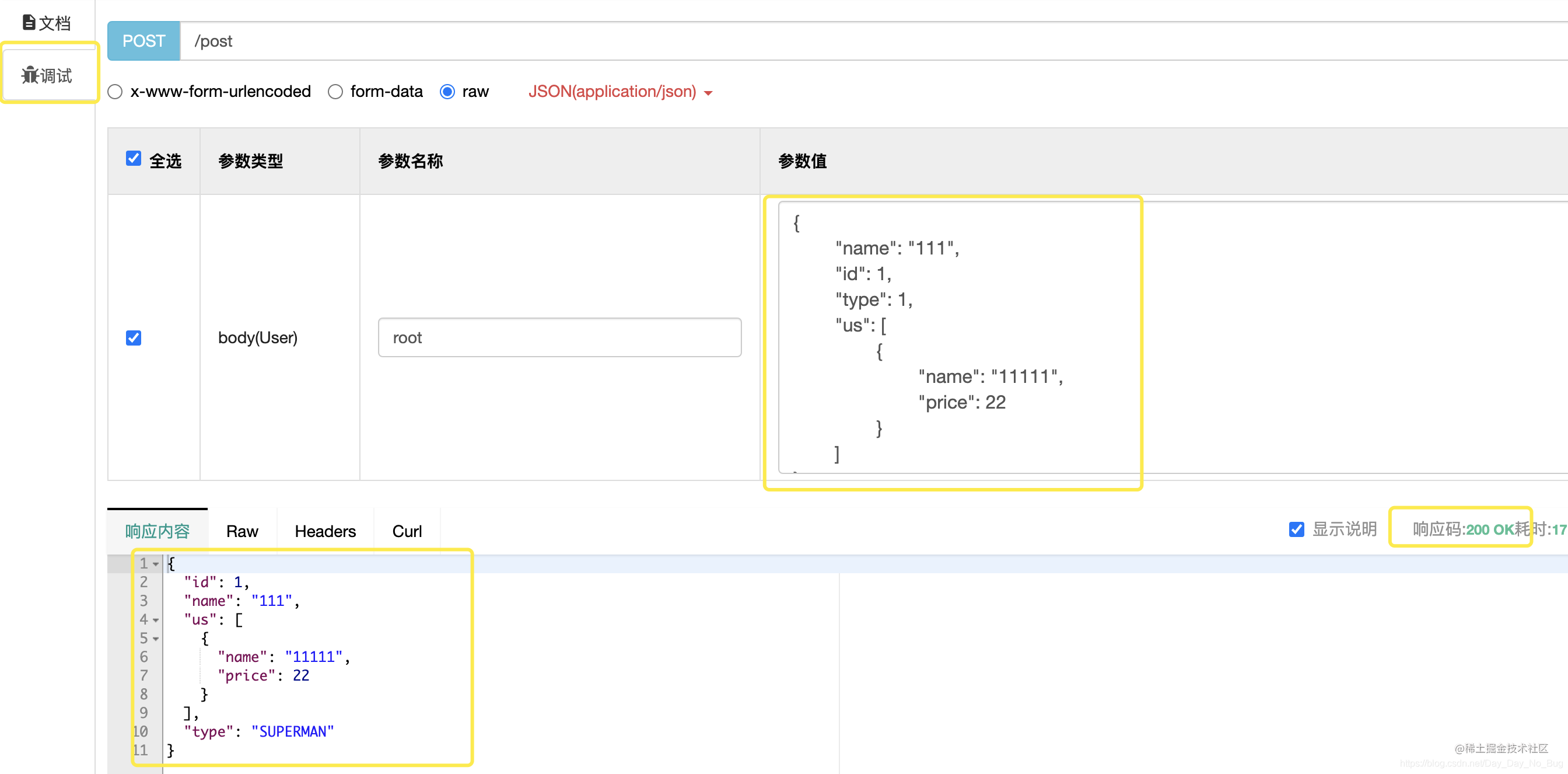Open the 调试 debug bug icon
This screenshot has width=1568, height=774.
30,75
